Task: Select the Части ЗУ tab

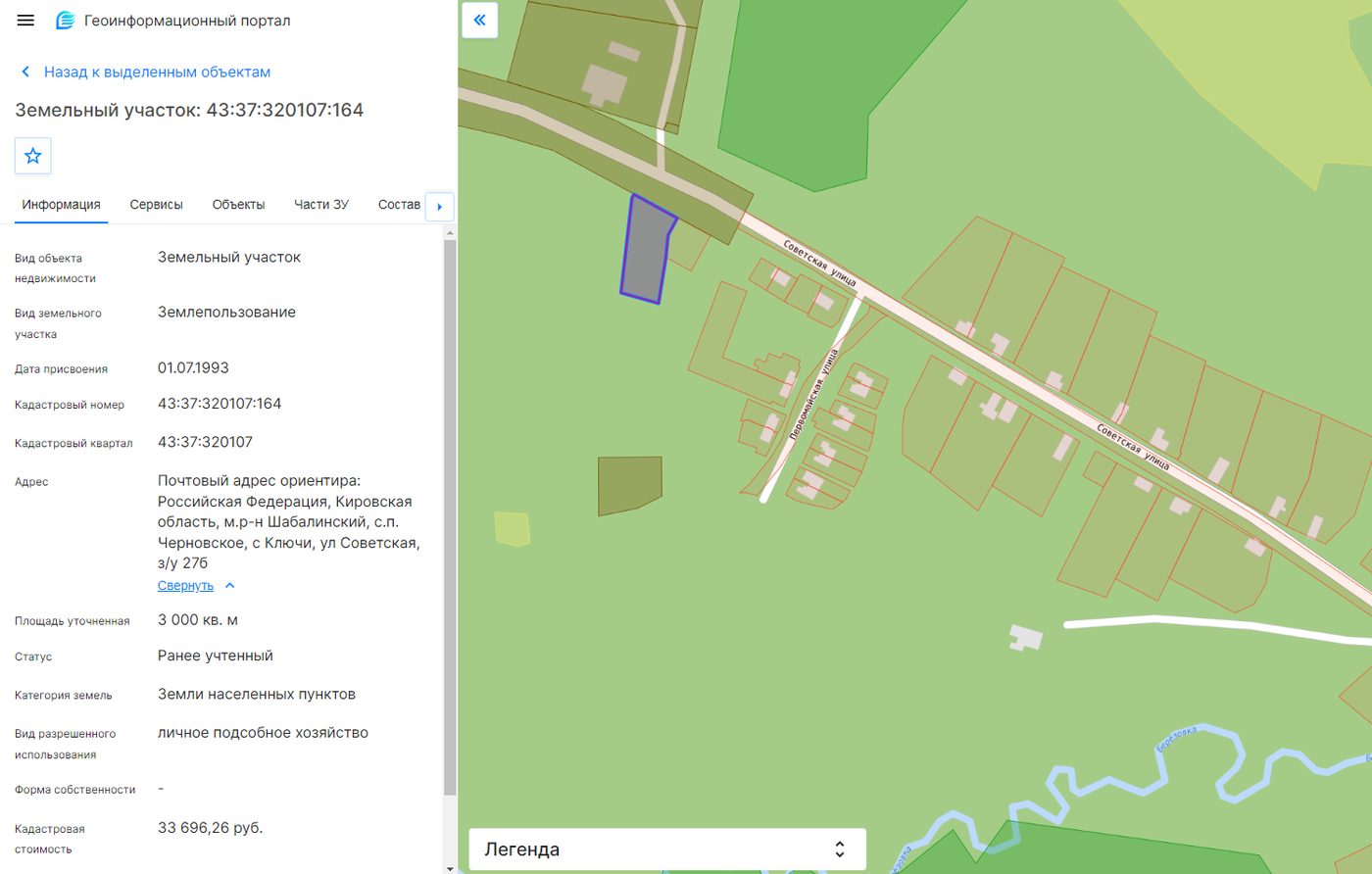Action: point(321,205)
